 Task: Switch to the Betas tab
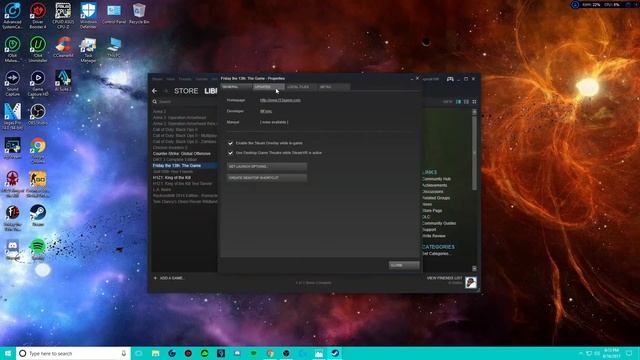click(x=334, y=87)
